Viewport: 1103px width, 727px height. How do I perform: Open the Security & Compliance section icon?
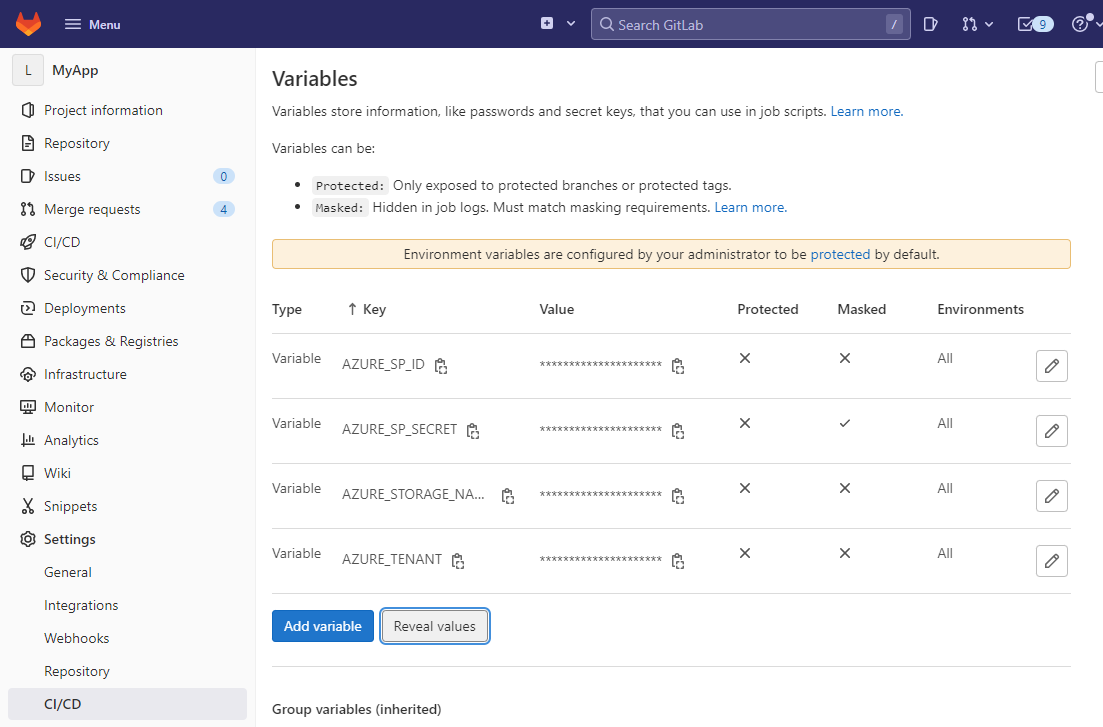(x=28, y=274)
